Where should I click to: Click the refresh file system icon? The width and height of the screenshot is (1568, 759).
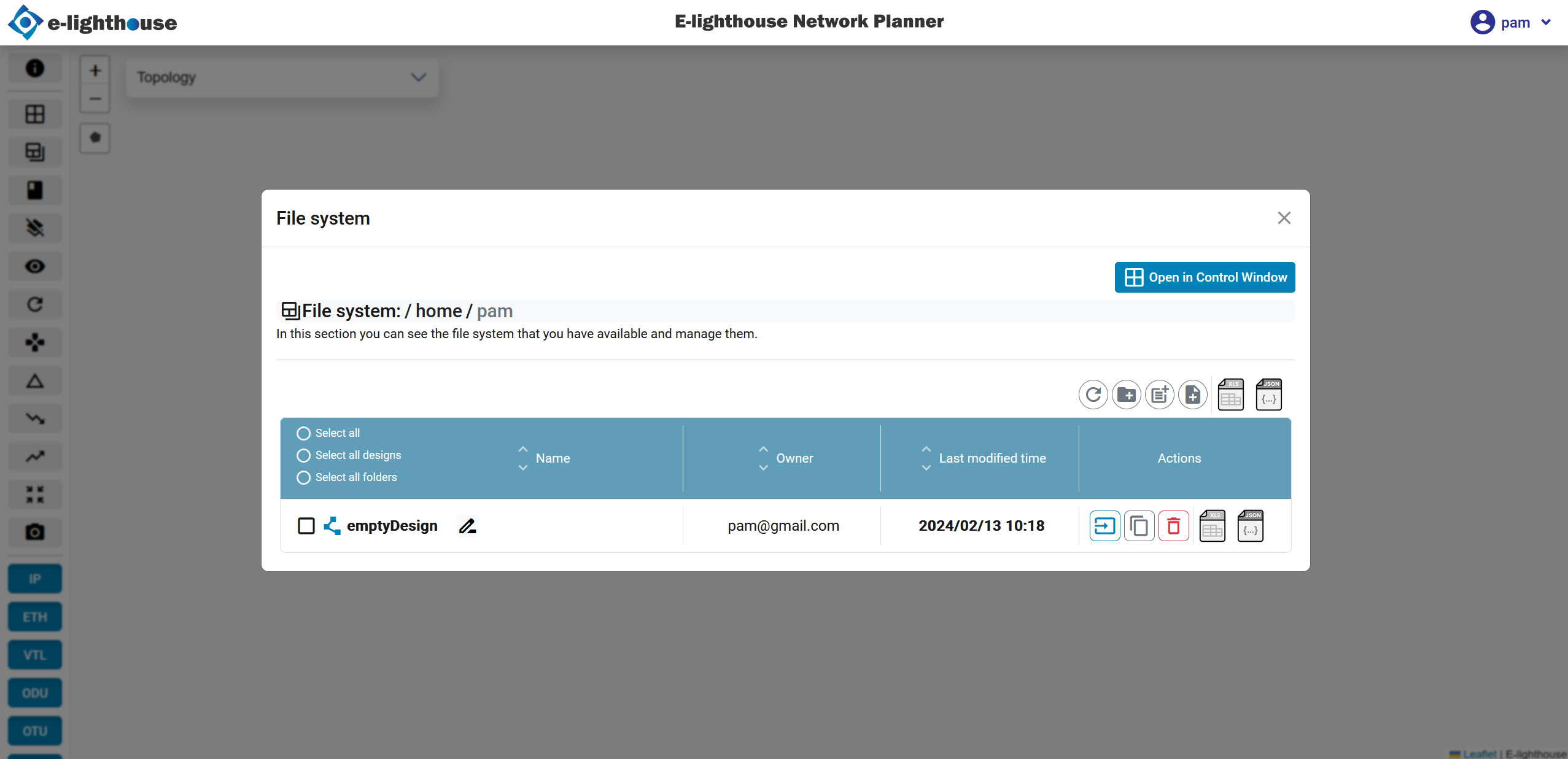coord(1093,395)
